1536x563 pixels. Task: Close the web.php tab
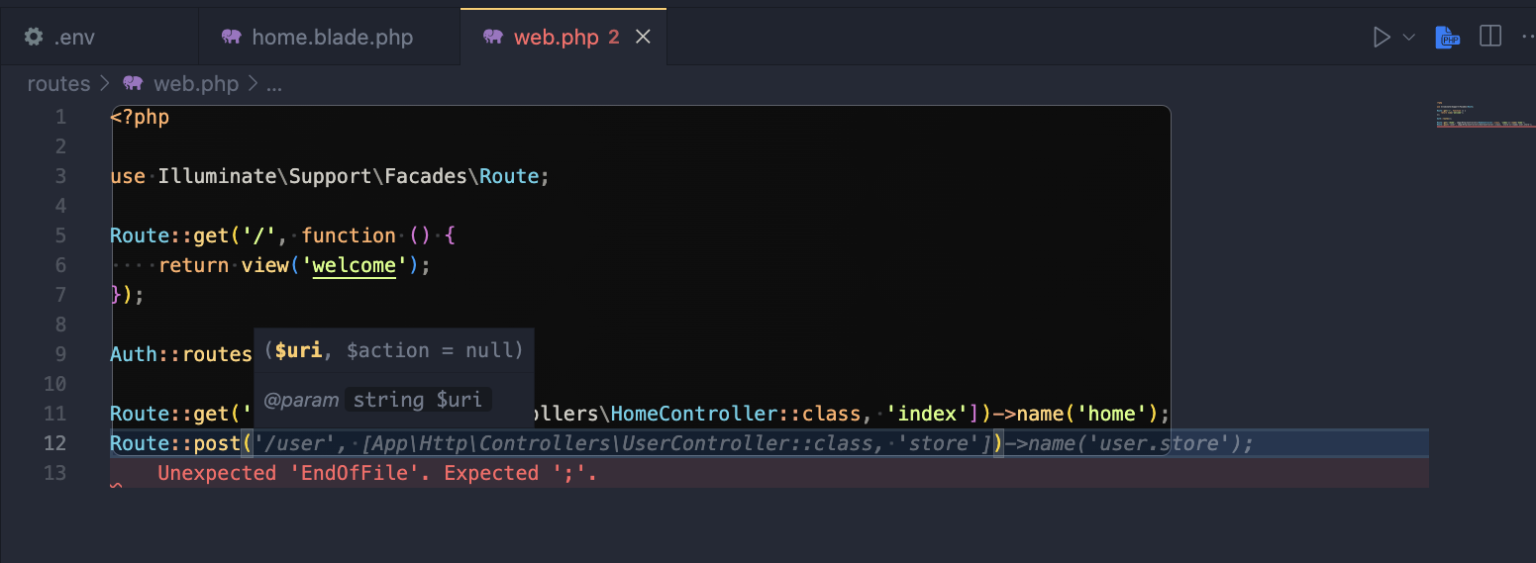coord(643,37)
